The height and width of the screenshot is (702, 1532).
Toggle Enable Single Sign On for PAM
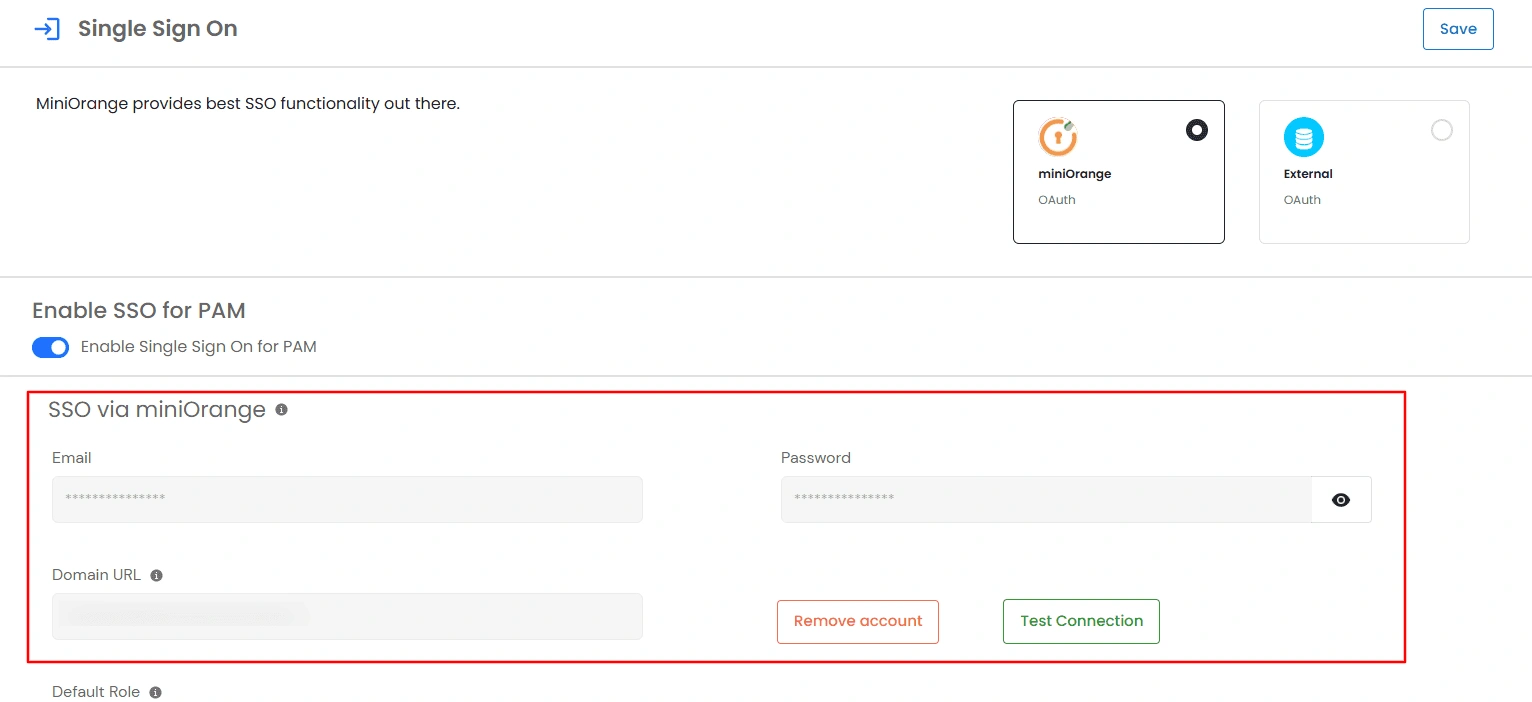51,347
